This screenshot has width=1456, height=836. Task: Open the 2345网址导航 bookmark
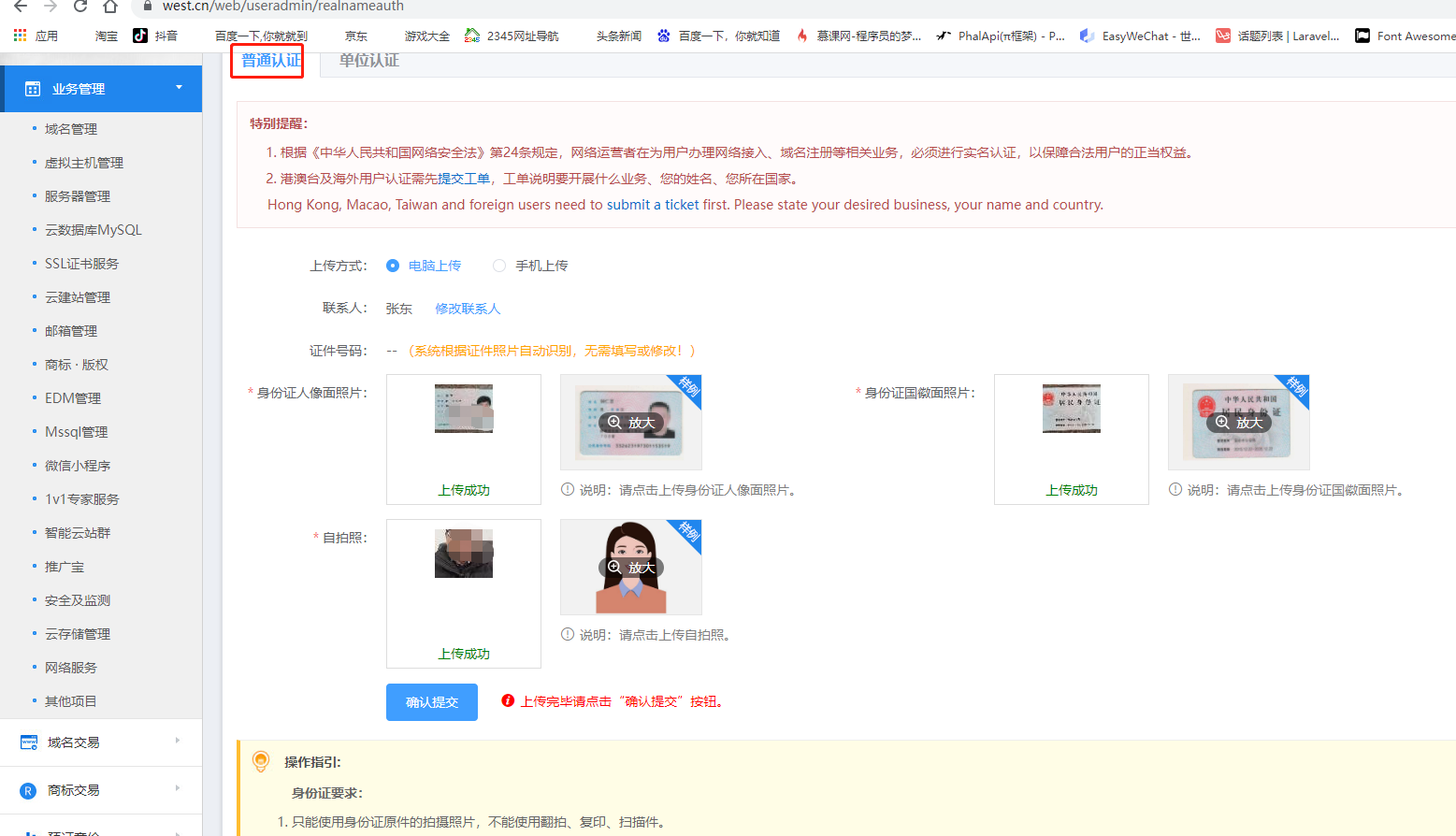(512, 36)
